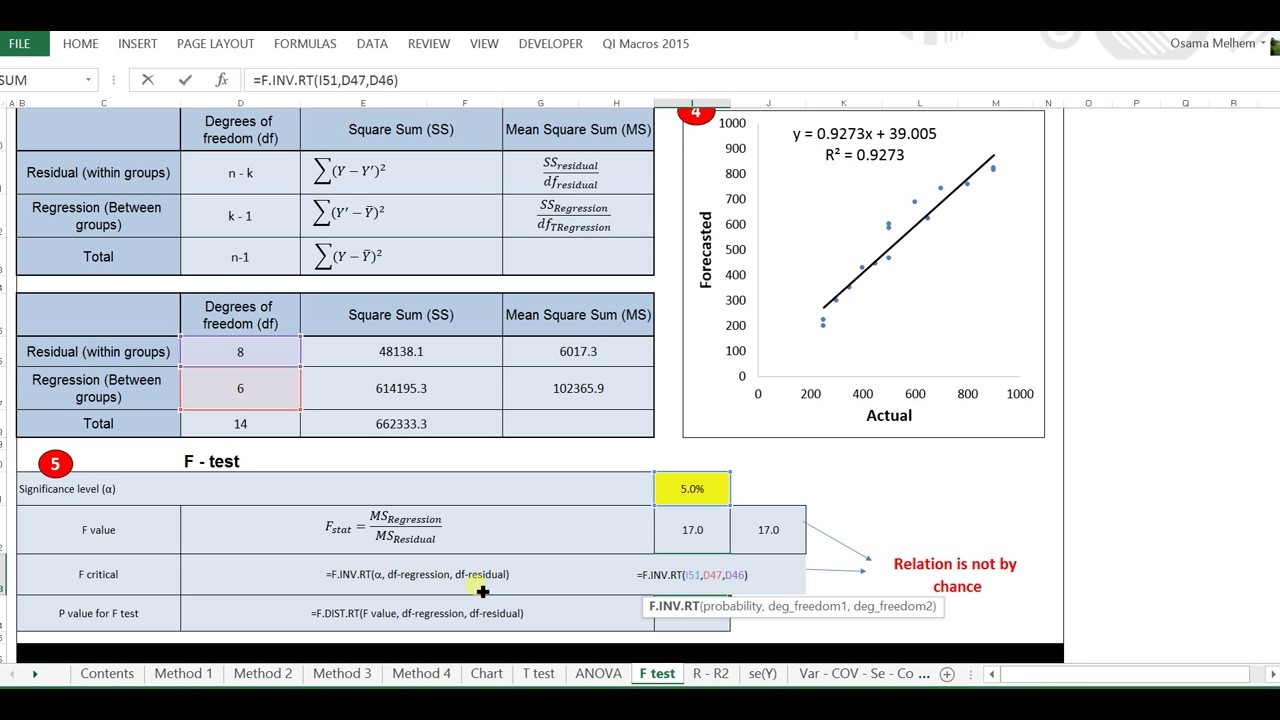This screenshot has width=1280, height=720.
Task: Switch to the Method 2 sheet
Action: tap(263, 674)
